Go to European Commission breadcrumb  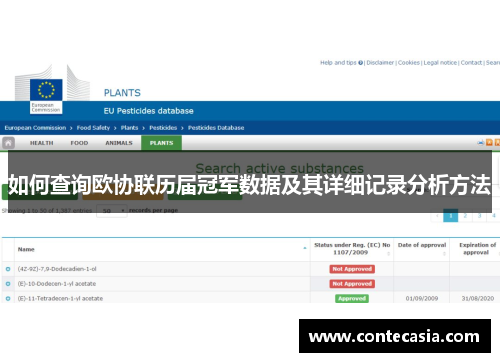(x=35, y=128)
